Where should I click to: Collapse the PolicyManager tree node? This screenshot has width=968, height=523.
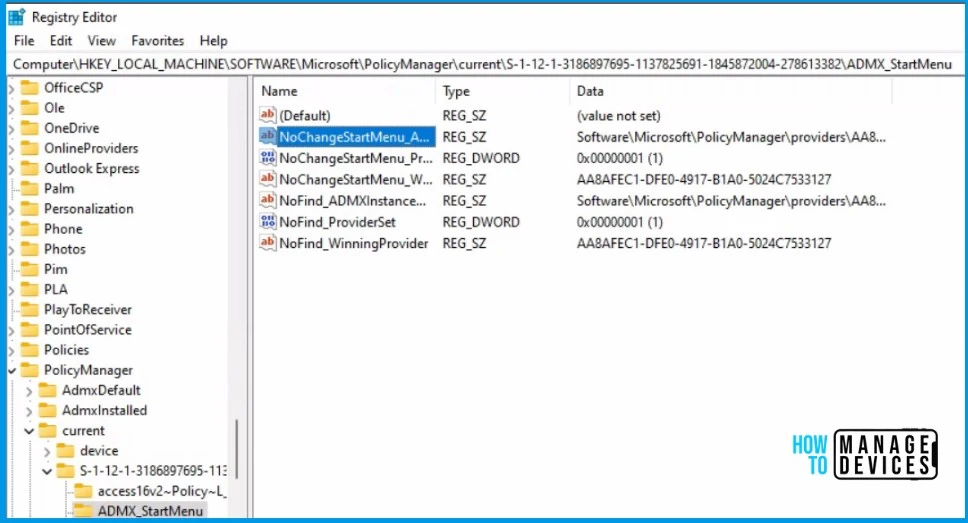tap(12, 370)
